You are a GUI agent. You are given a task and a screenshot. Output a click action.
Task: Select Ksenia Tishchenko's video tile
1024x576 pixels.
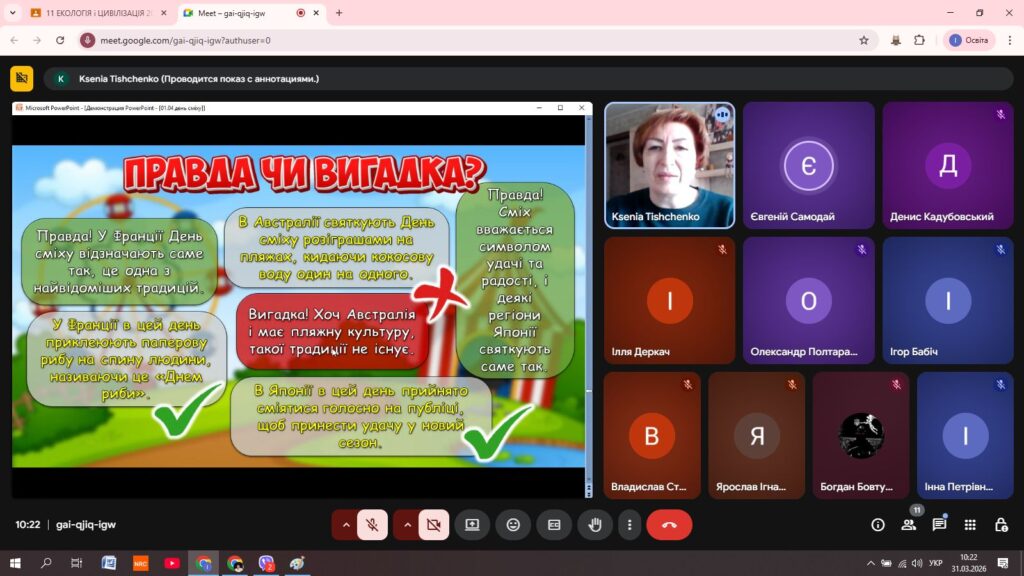669,165
